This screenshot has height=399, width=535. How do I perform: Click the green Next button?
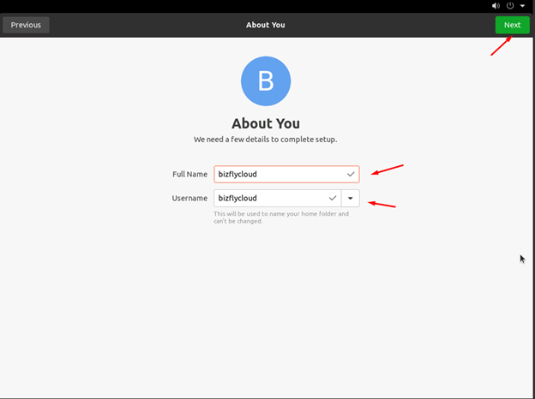512,25
